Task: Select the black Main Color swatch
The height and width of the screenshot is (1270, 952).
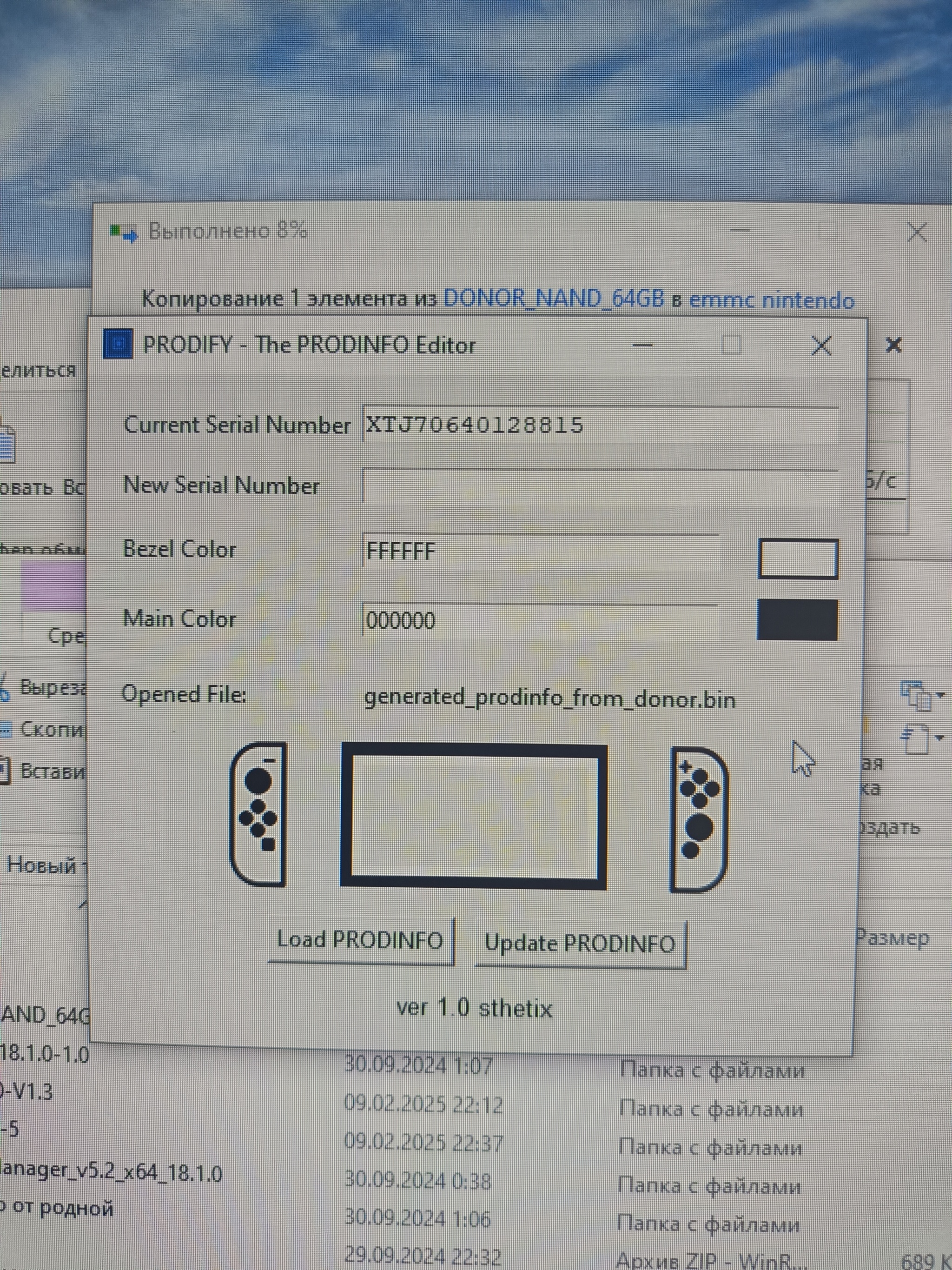Action: click(797, 619)
